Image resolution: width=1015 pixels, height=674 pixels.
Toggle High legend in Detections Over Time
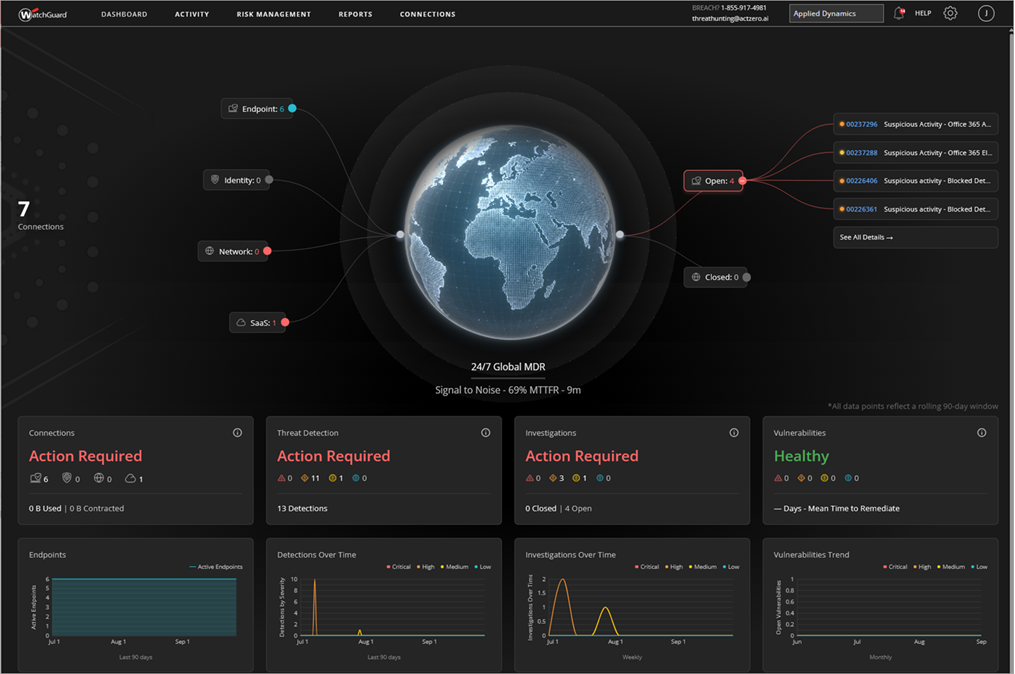coord(425,567)
